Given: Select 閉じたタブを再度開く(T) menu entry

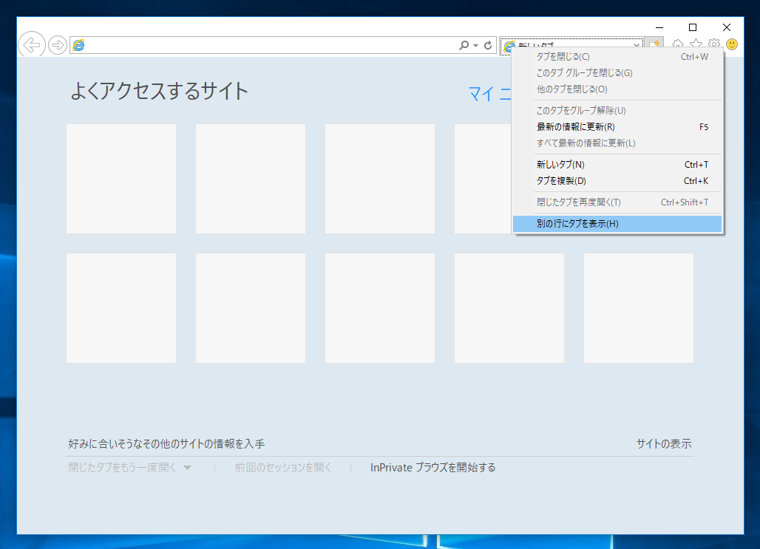Looking at the screenshot, I should coord(618,202).
